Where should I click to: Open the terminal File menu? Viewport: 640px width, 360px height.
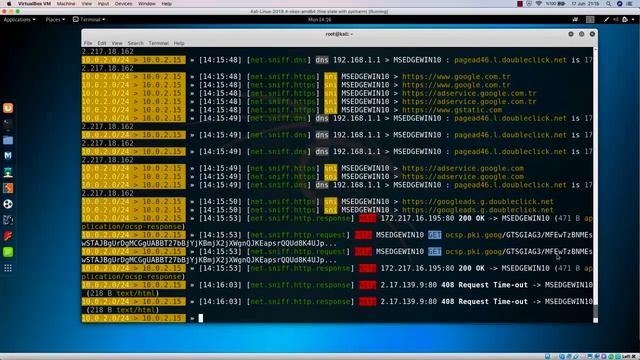pos(88,43)
